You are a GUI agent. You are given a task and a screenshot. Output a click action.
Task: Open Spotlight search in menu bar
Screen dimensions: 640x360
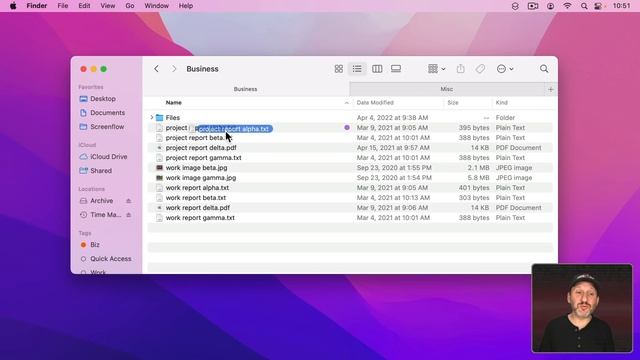[x=584, y=6]
